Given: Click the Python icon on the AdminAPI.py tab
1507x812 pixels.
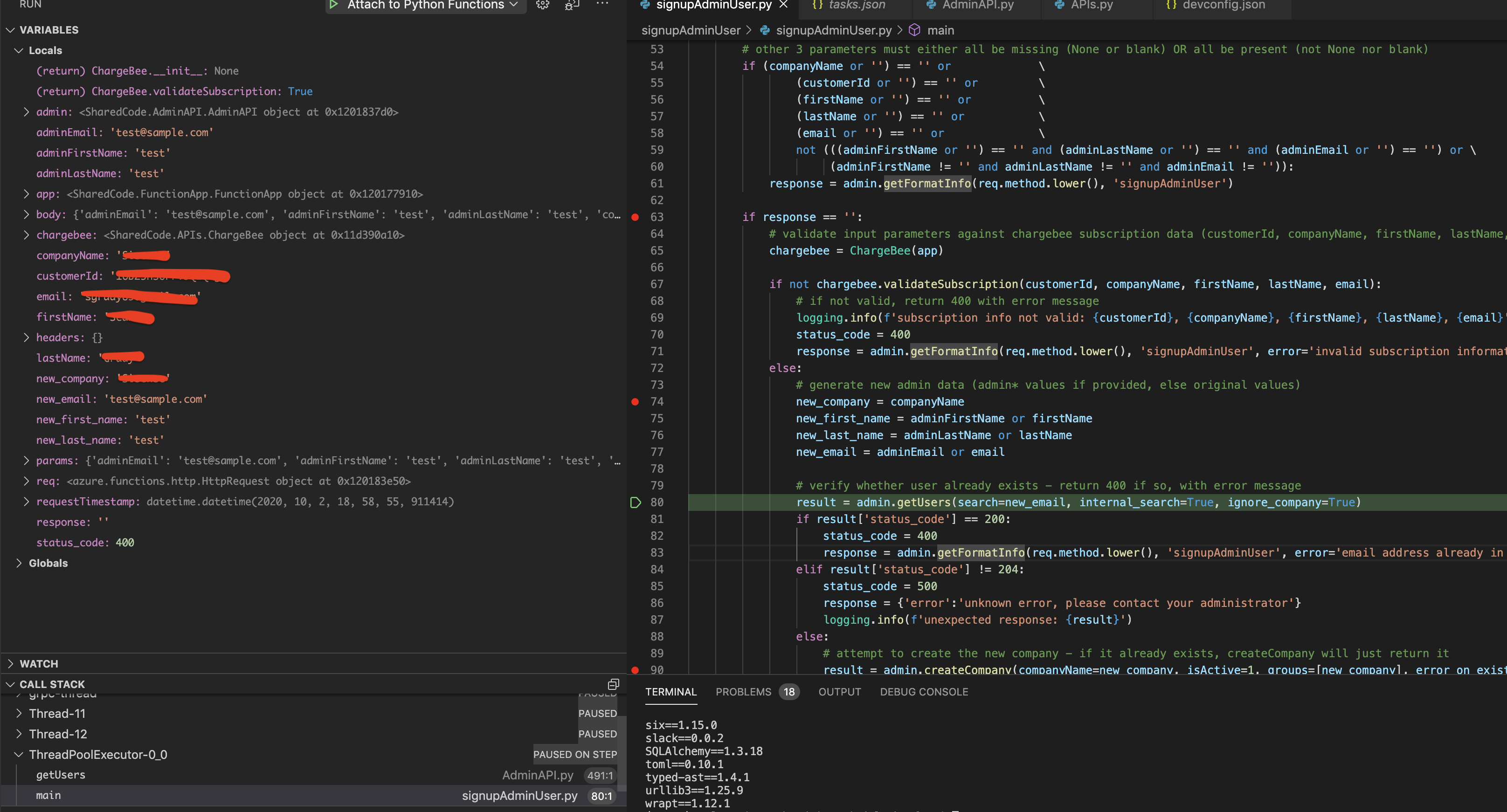Looking at the screenshot, I should [x=930, y=5].
